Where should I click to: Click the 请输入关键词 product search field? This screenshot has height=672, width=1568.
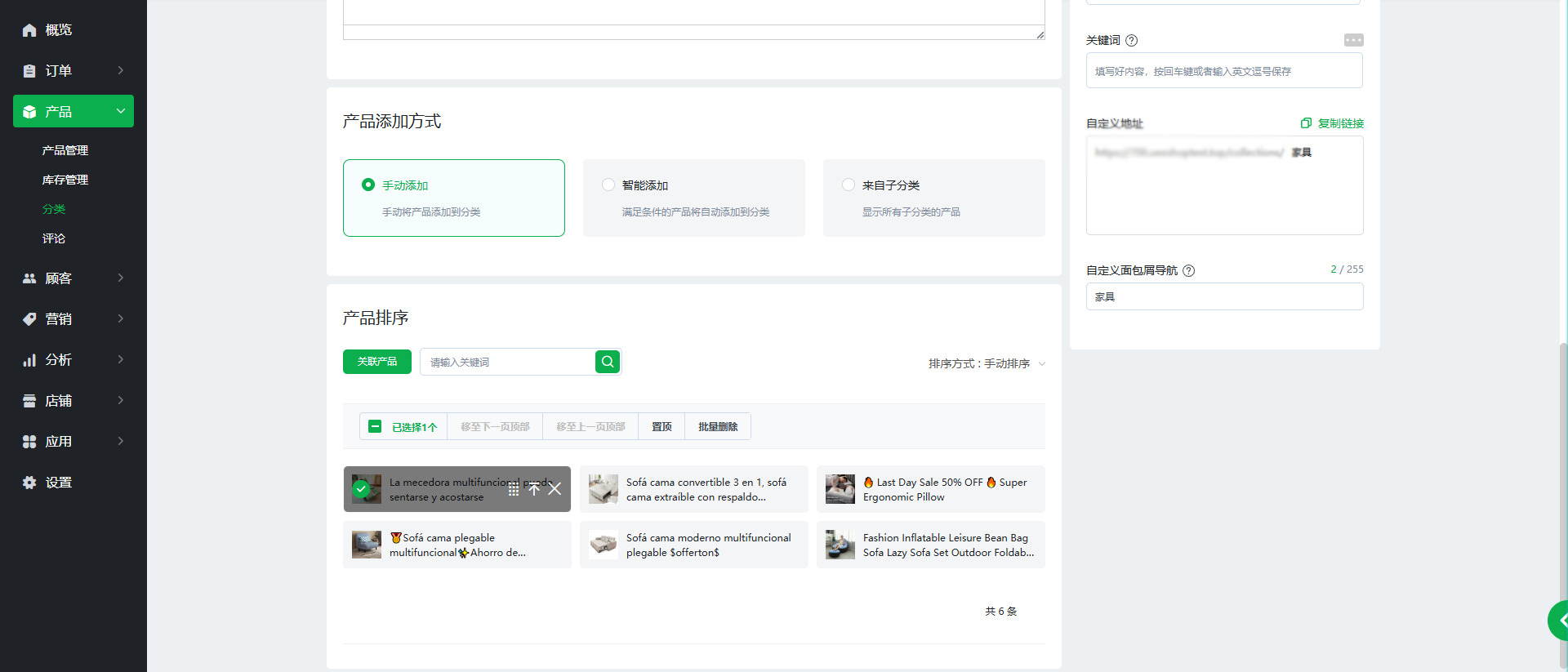[x=506, y=362]
